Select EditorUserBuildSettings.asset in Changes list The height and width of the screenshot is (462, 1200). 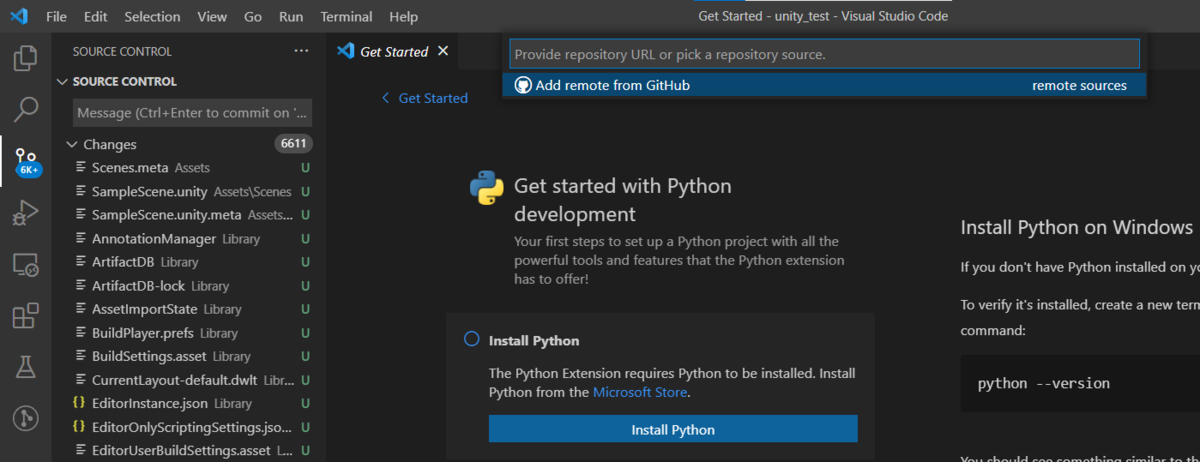[190, 450]
